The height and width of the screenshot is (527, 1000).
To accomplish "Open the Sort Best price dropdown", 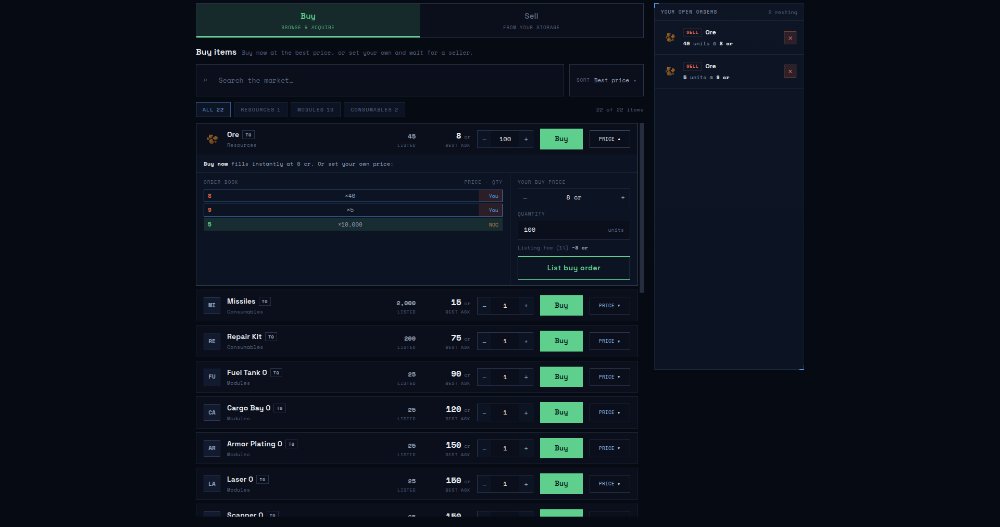I will [606, 80].
